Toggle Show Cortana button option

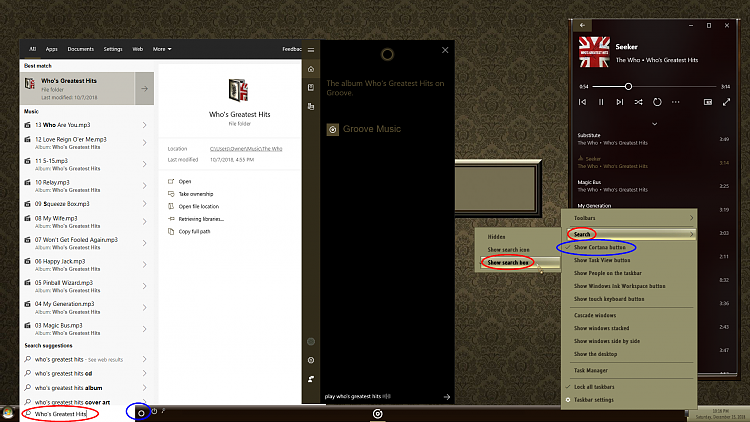click(x=600, y=247)
